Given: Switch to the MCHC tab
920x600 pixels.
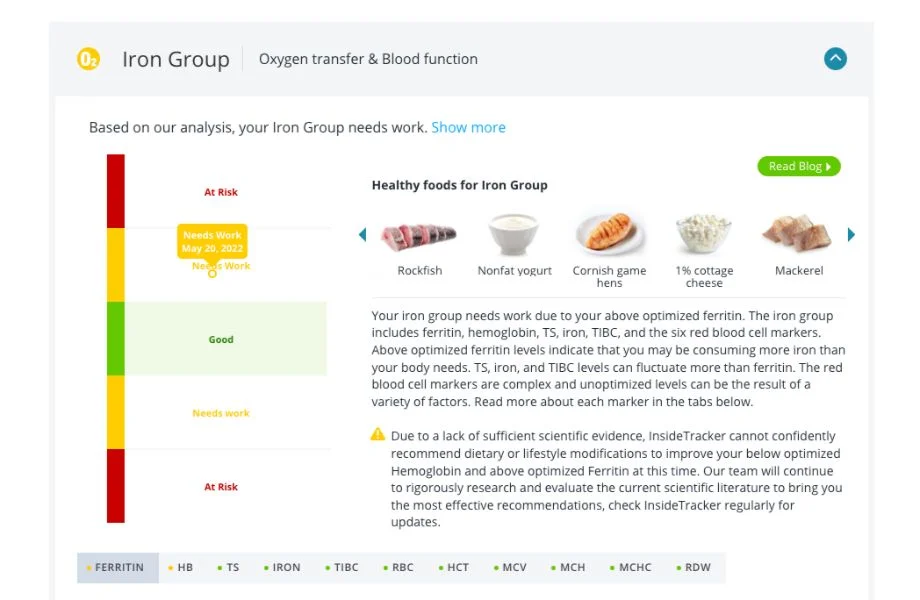Looking at the screenshot, I should 632,567.
